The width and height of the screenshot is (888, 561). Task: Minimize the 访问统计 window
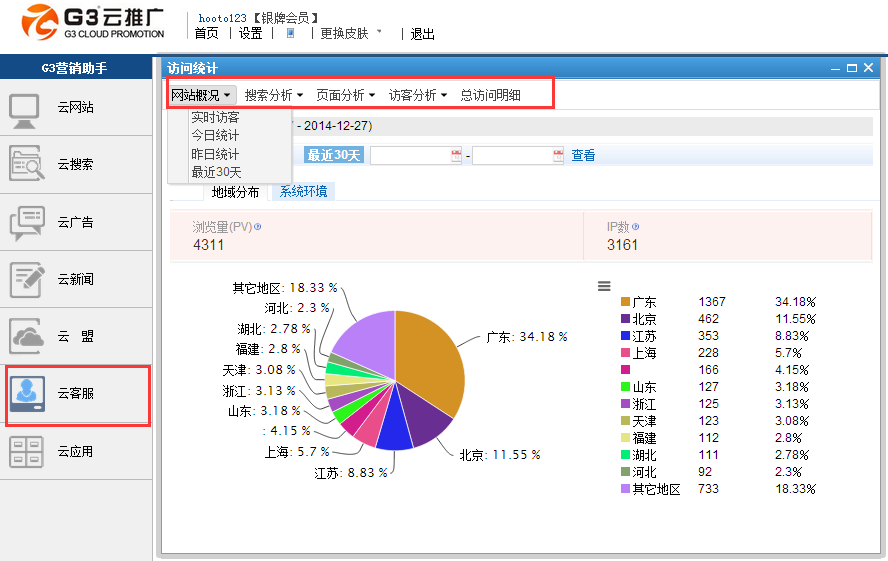(835, 68)
